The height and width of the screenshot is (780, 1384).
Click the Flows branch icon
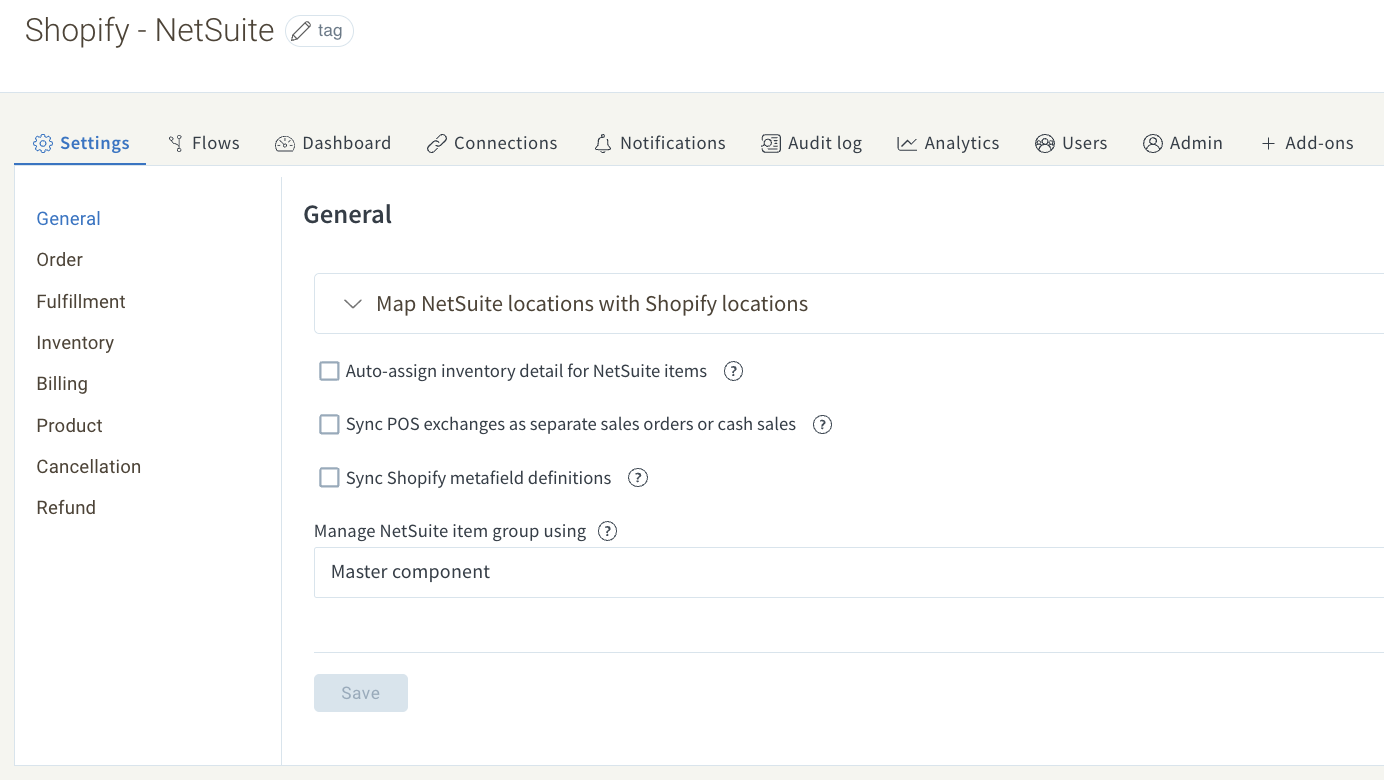[x=175, y=143]
